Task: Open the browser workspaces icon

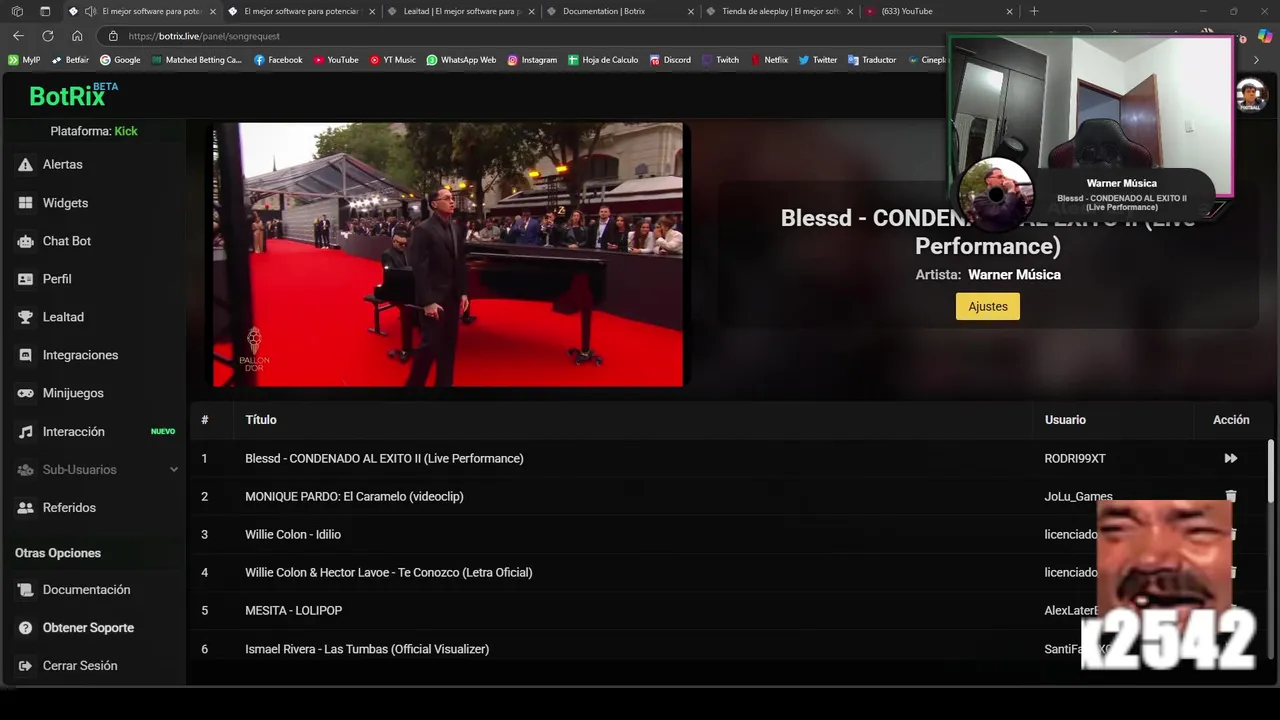Action: (x=17, y=12)
